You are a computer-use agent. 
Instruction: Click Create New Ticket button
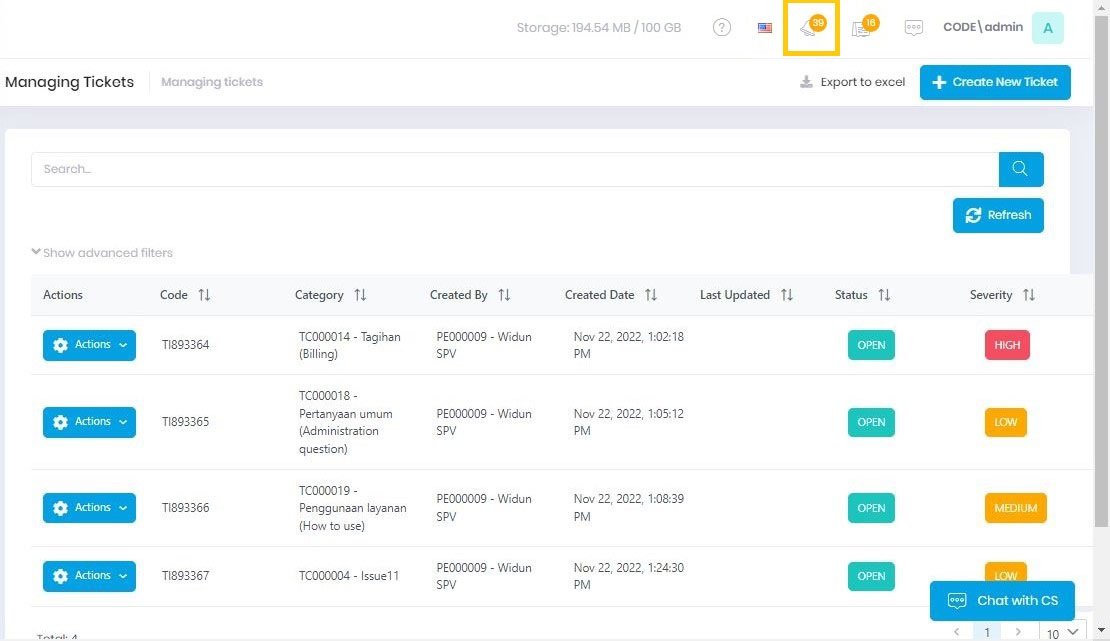pos(994,82)
